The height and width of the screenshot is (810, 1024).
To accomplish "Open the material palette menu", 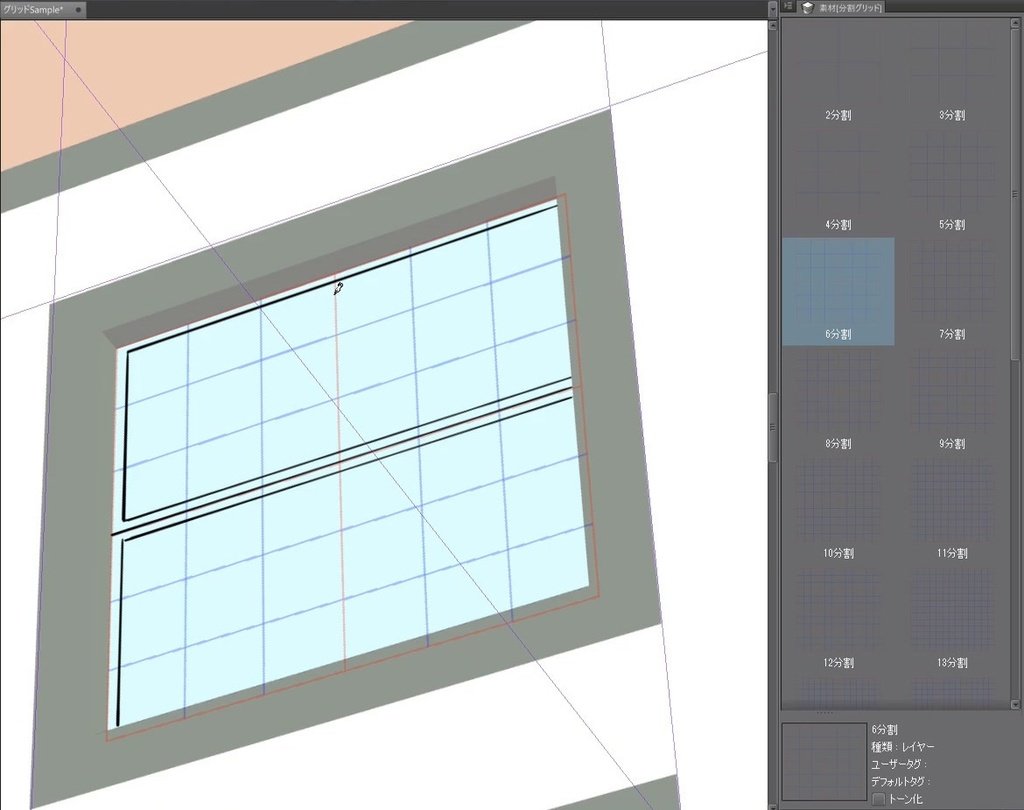I will pyautogui.click(x=787, y=7).
